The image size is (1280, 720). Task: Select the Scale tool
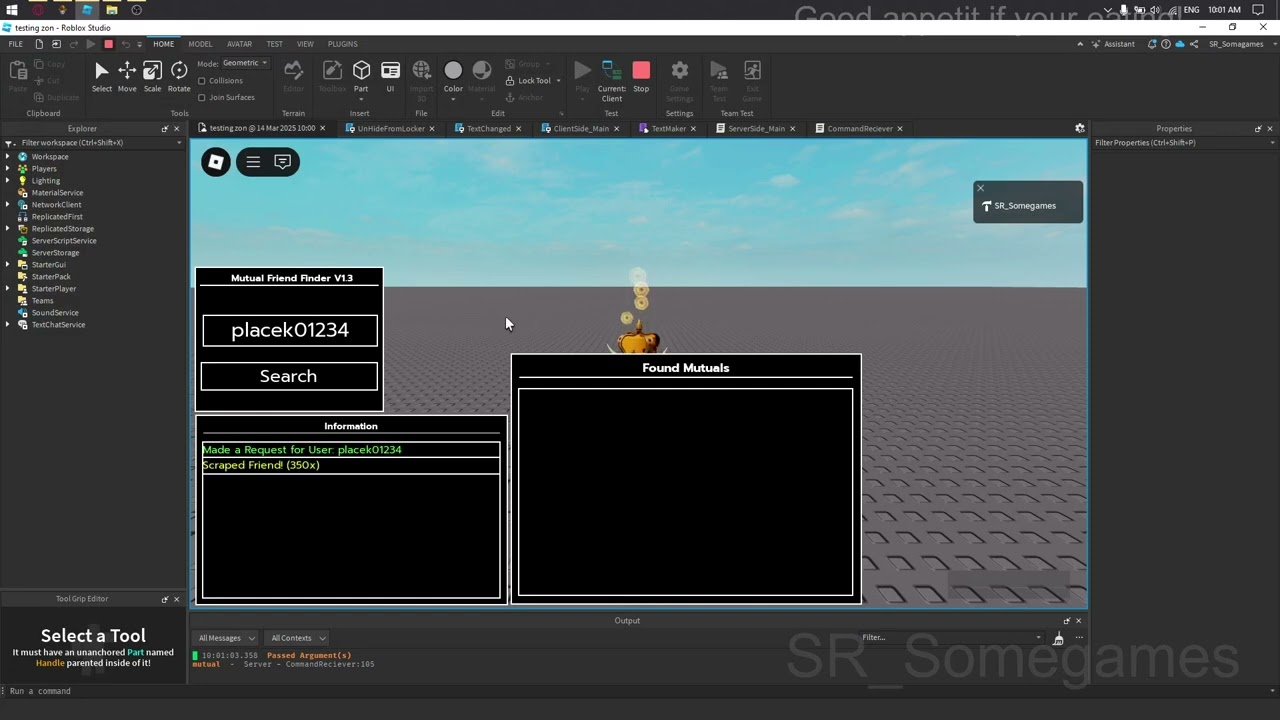(x=152, y=77)
